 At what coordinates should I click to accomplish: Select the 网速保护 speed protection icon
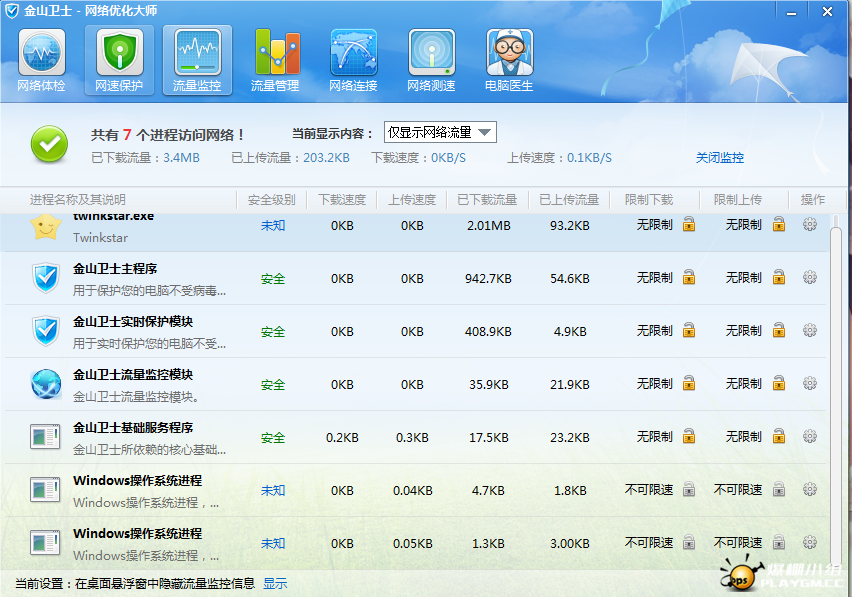tap(119, 61)
